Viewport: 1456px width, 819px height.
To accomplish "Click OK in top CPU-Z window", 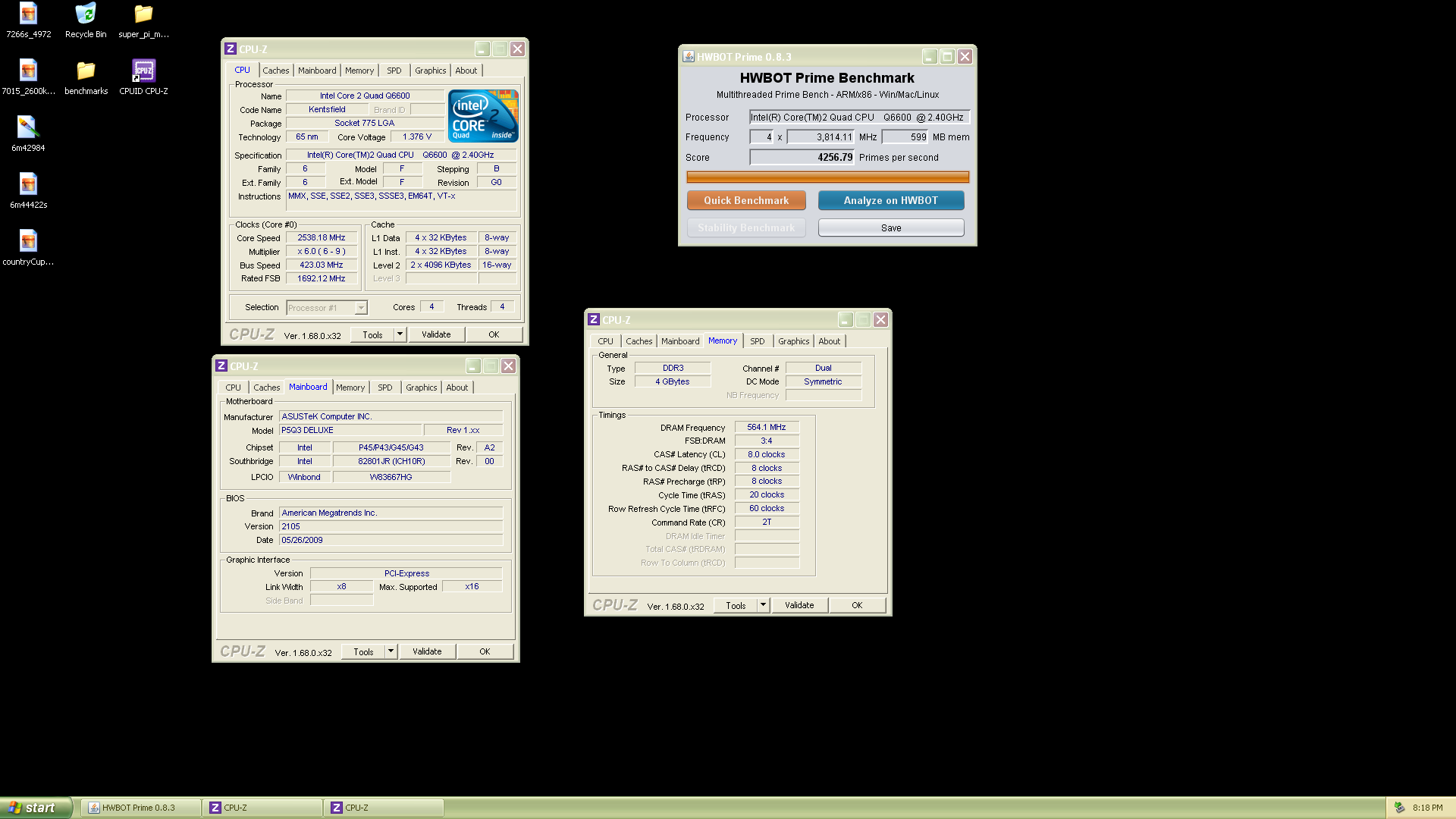I will 494,334.
